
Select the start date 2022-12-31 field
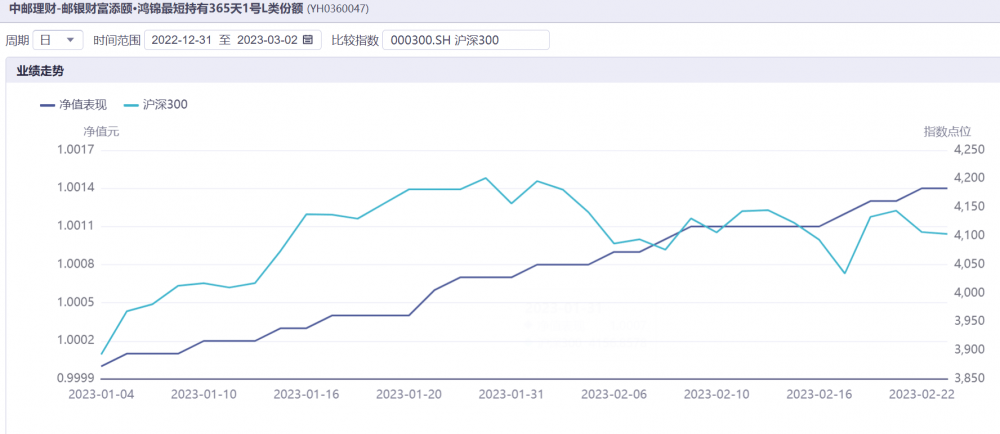[183, 40]
